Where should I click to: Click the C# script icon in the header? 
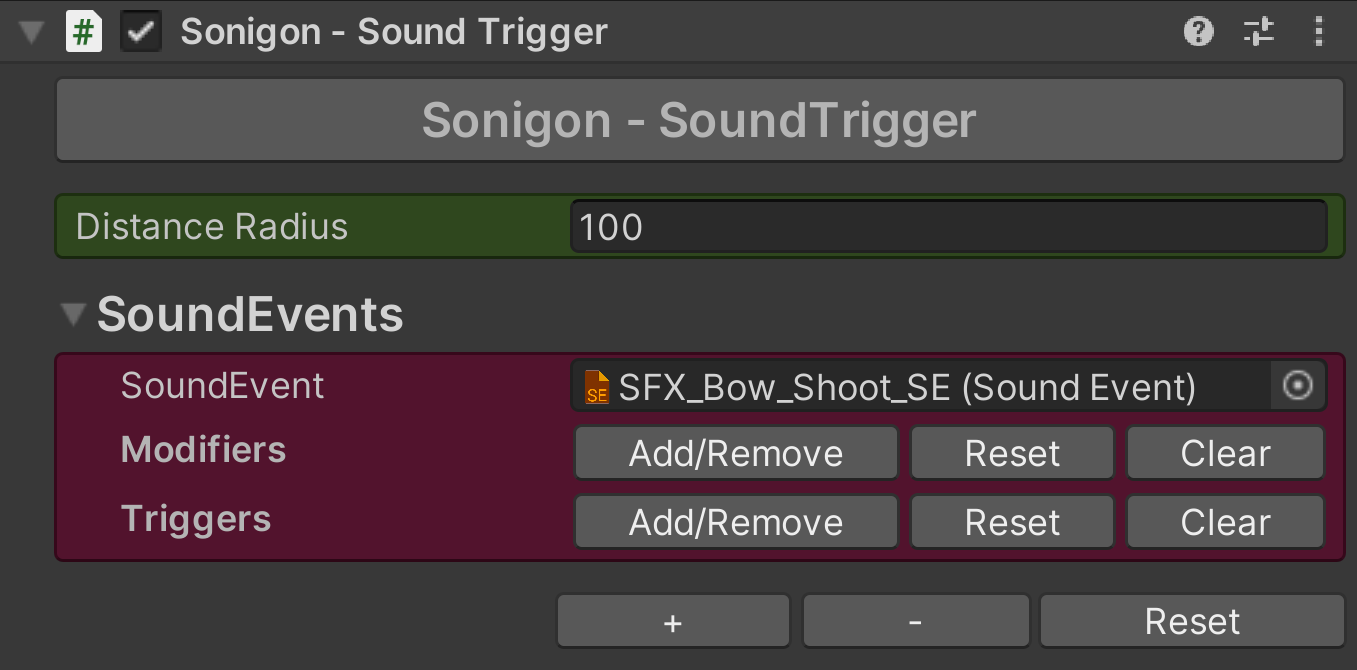84,32
